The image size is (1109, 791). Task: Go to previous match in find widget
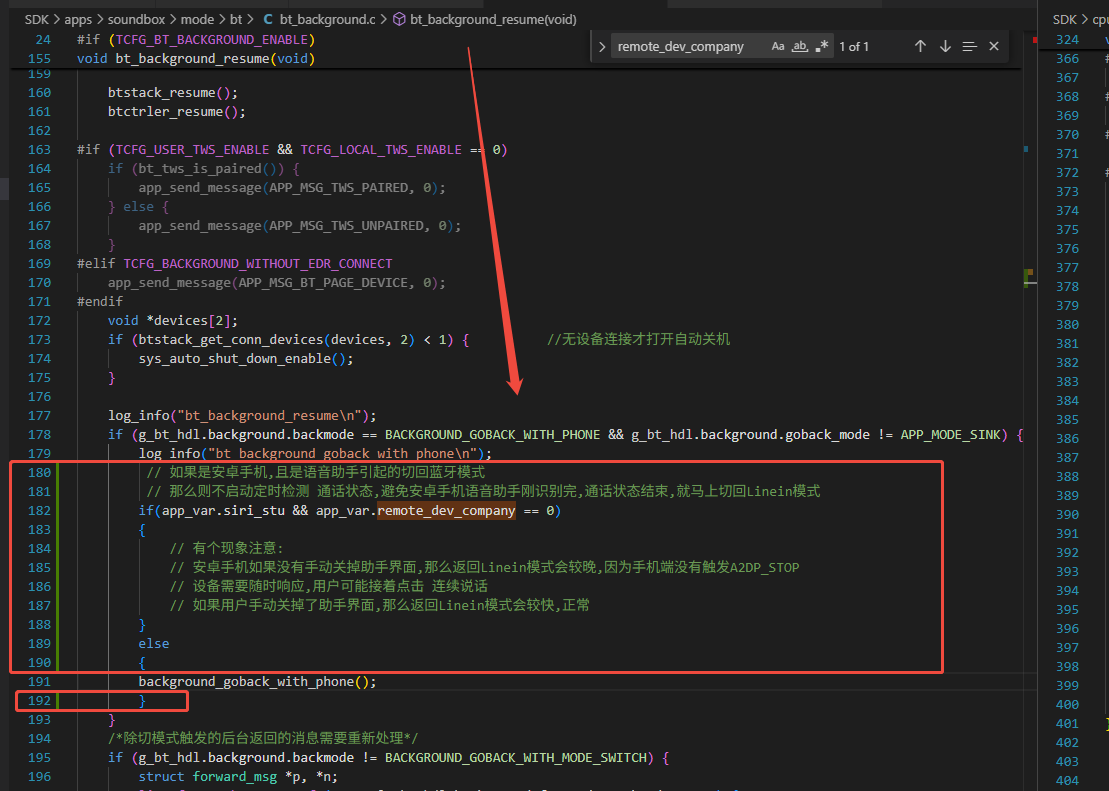920,46
